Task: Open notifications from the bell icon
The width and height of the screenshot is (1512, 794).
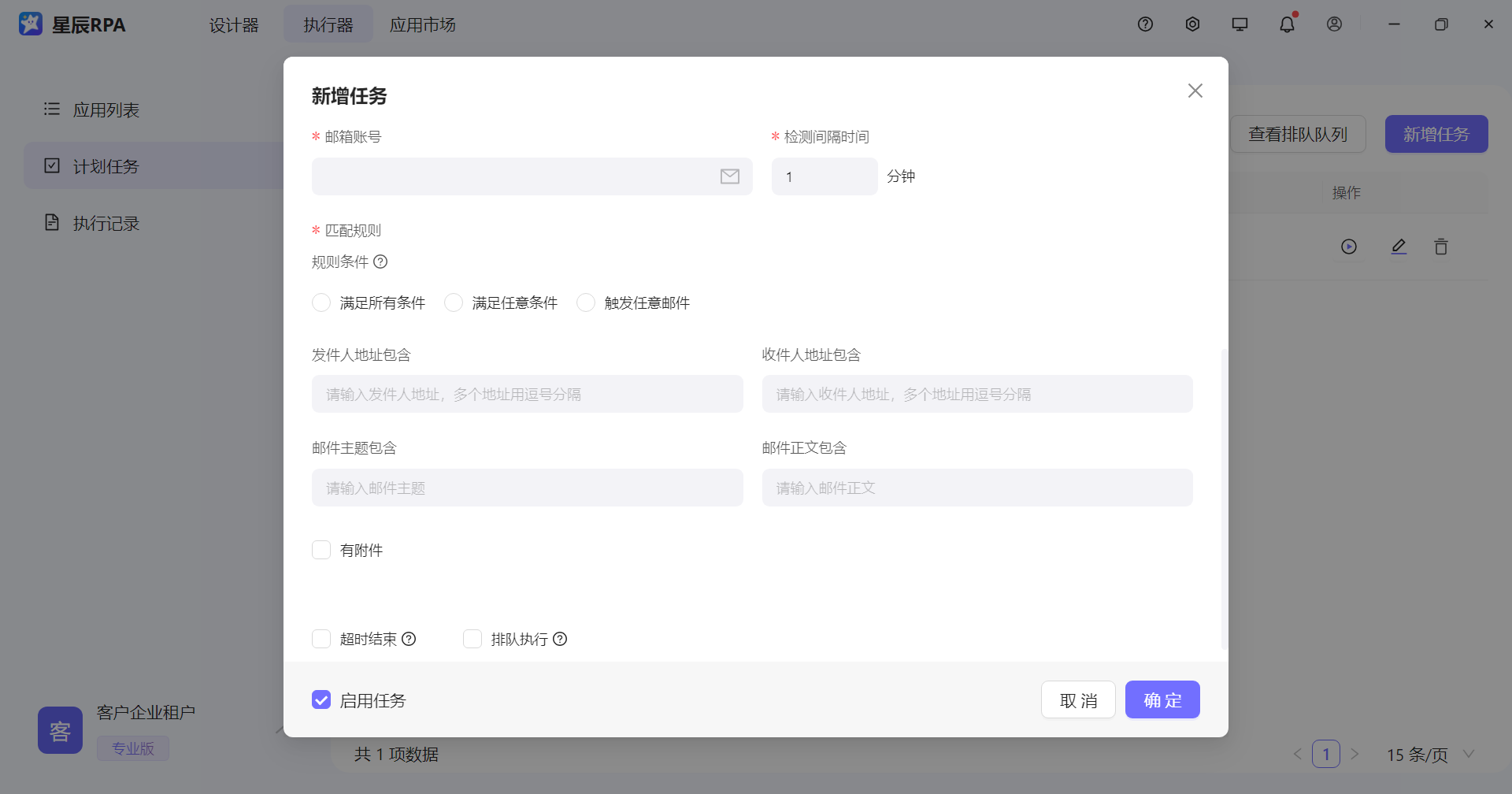Action: point(1286,24)
